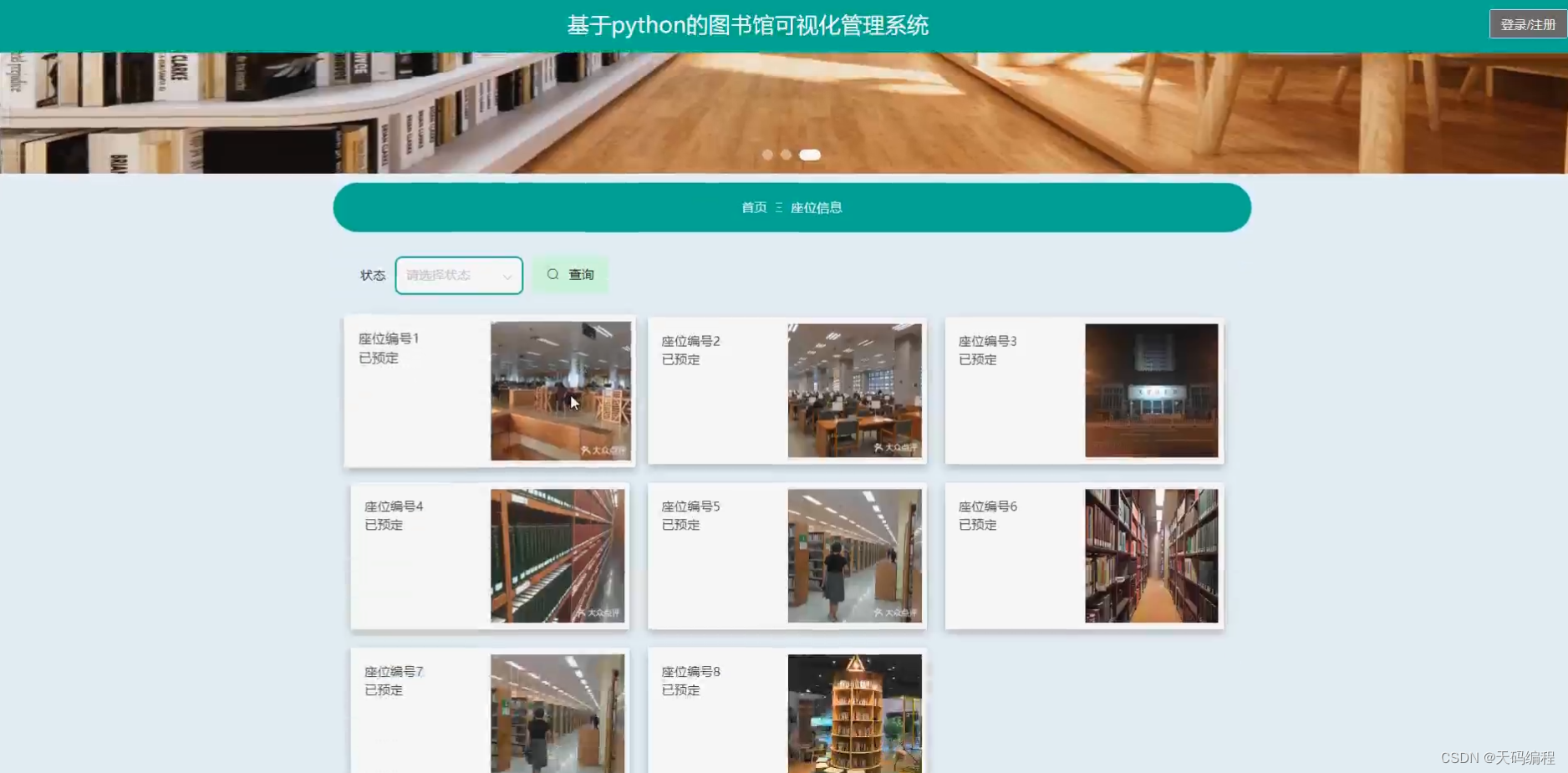Viewport: 1568px width, 773px height.
Task: Open photo of 座位编号8 round bookshelf
Action: coord(855,714)
